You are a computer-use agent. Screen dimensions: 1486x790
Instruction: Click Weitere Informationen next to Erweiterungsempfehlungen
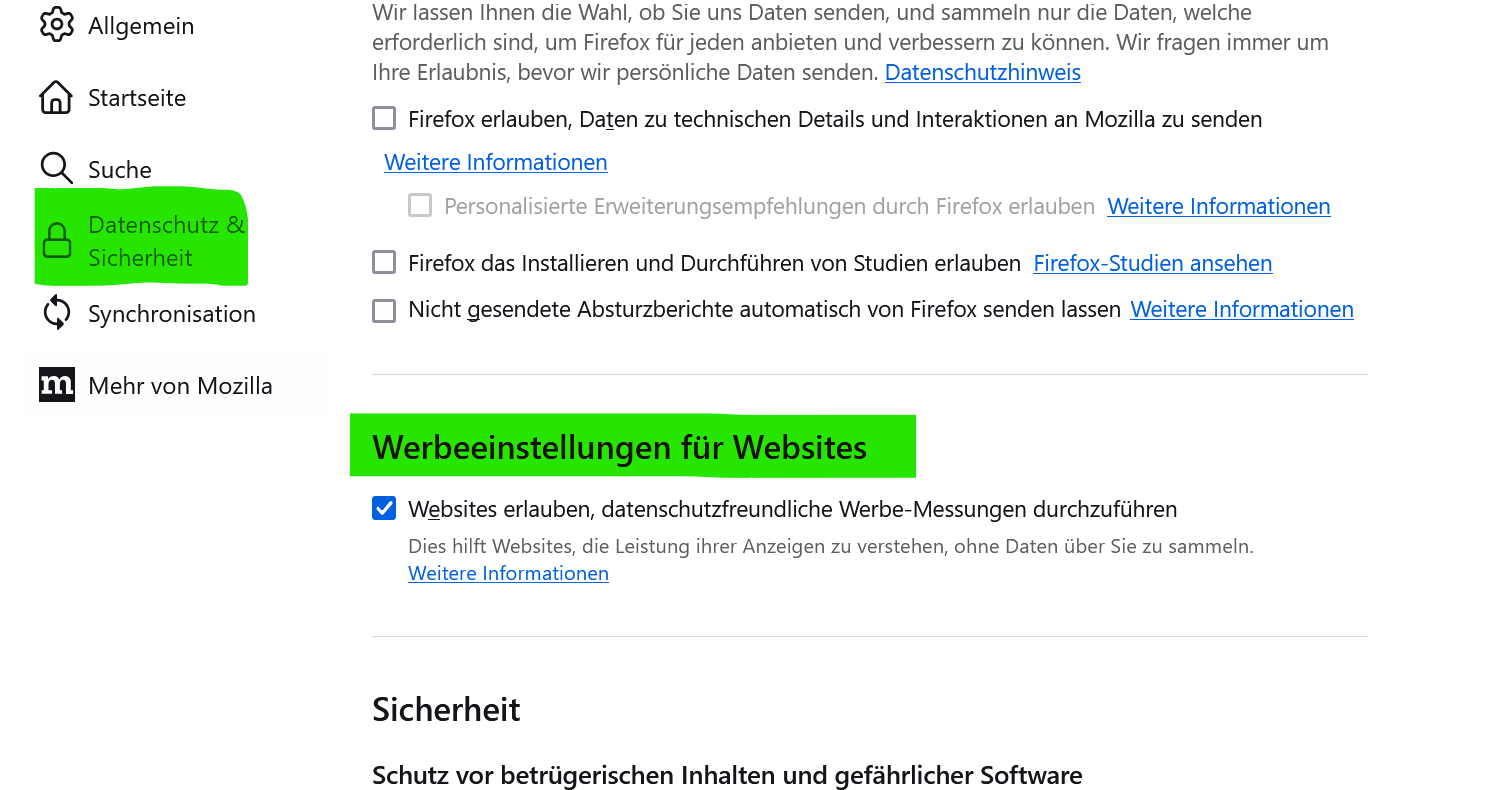tap(1218, 206)
